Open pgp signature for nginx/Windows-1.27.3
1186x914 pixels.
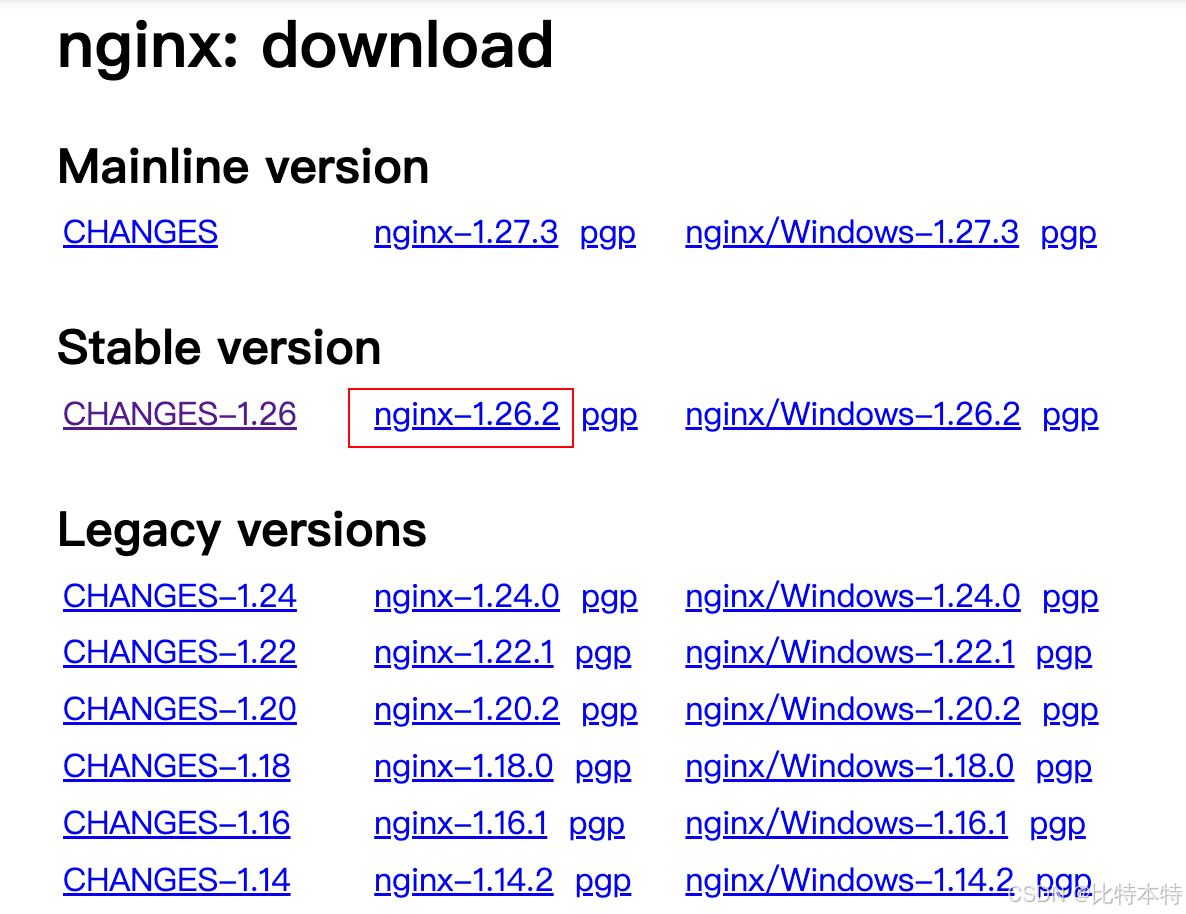point(1068,234)
